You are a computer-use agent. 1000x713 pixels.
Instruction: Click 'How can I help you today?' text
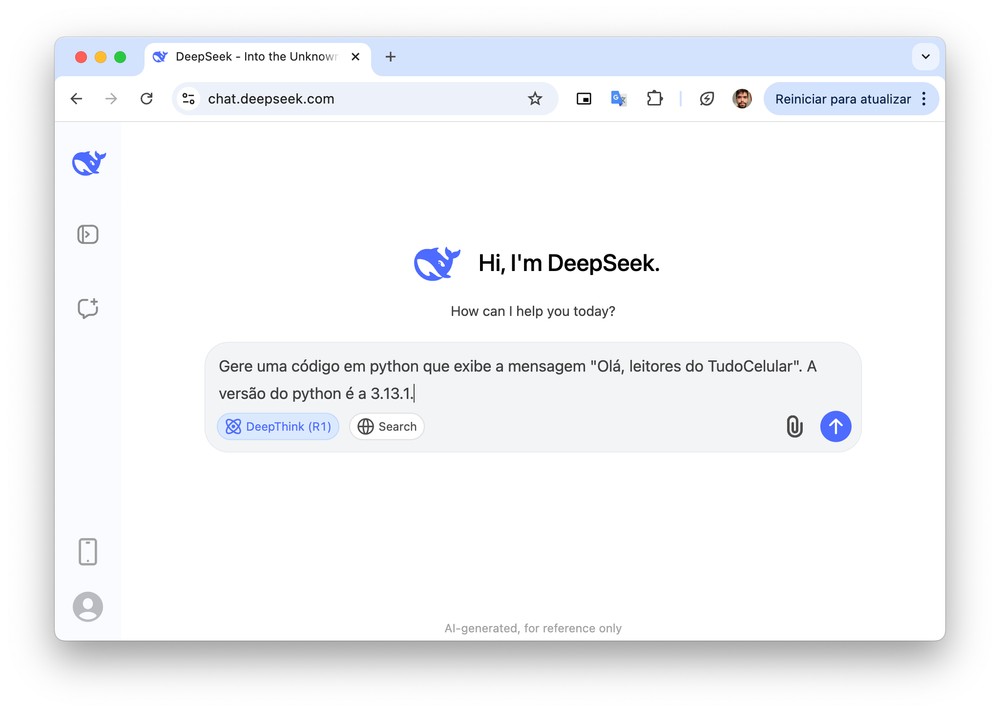[x=533, y=311]
